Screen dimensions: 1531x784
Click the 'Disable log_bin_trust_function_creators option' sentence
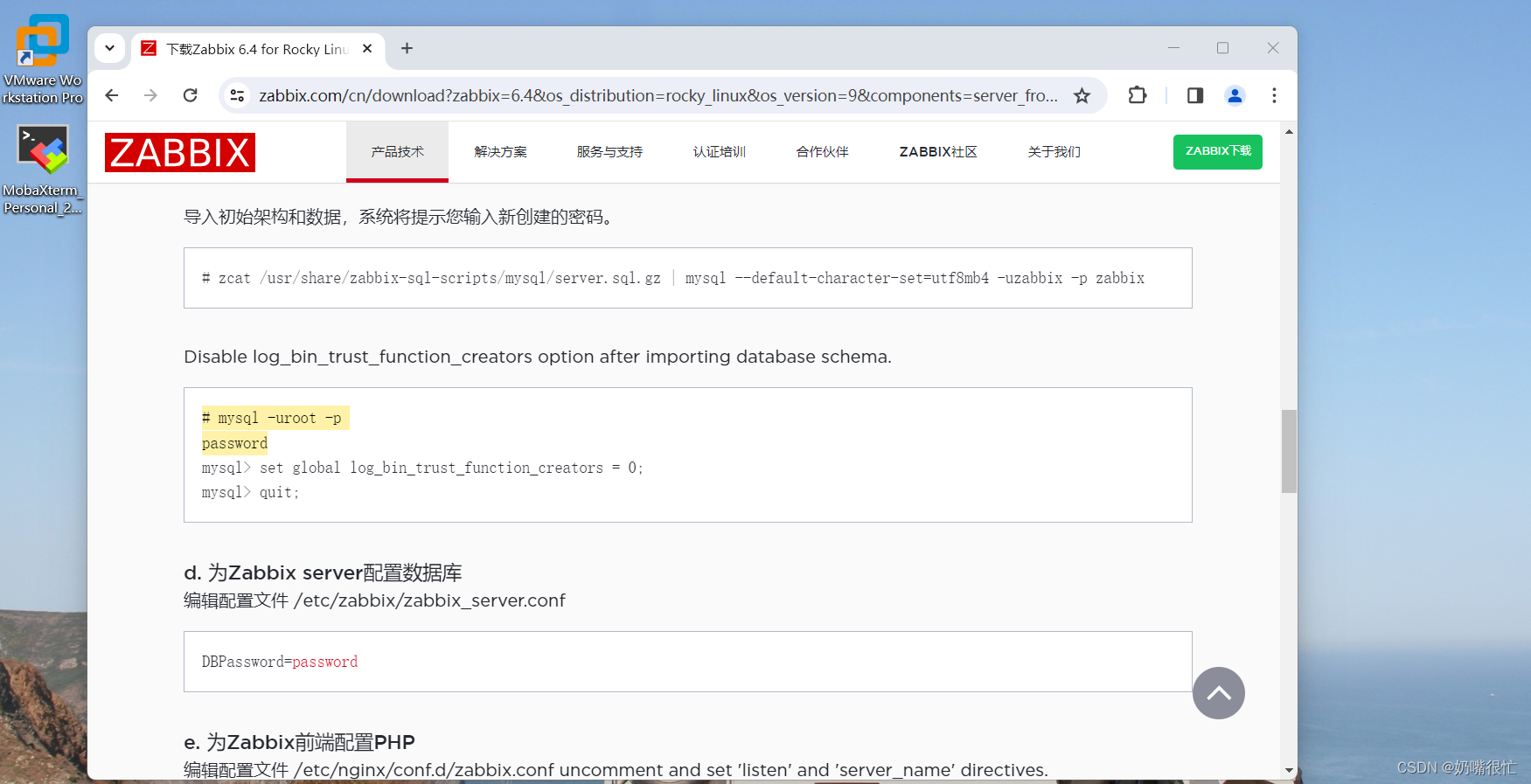click(x=538, y=357)
